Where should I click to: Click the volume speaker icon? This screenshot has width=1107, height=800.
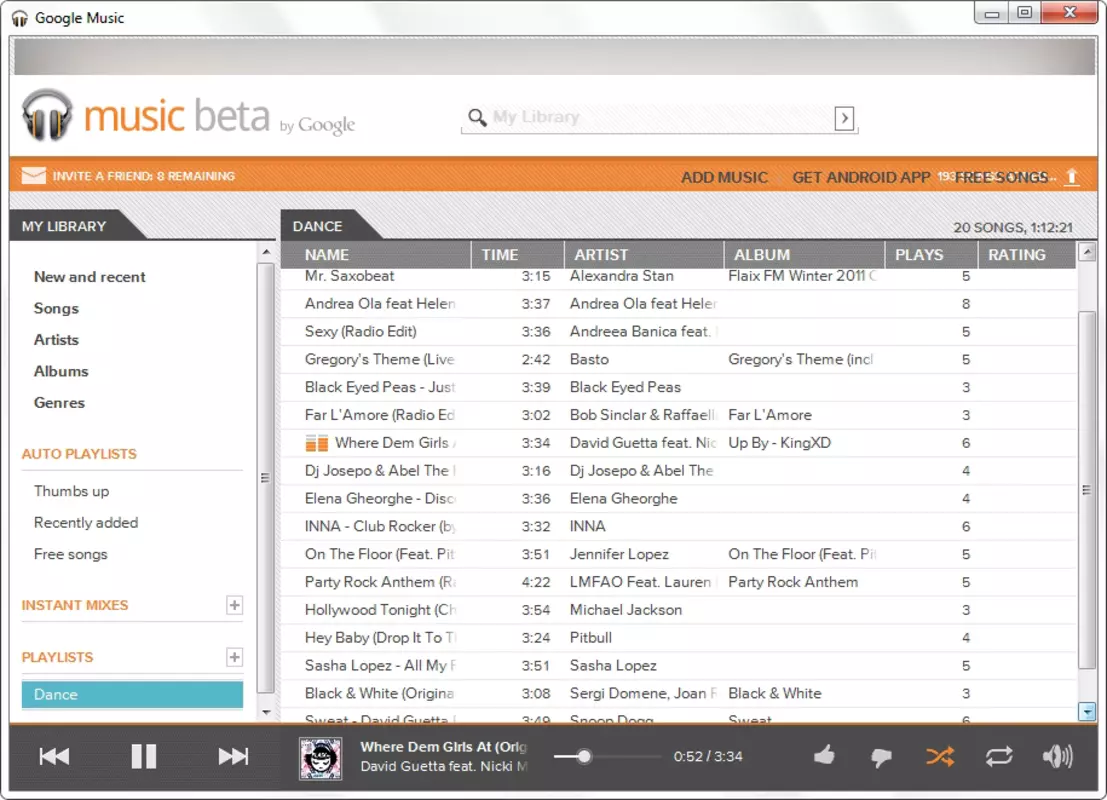(1057, 756)
